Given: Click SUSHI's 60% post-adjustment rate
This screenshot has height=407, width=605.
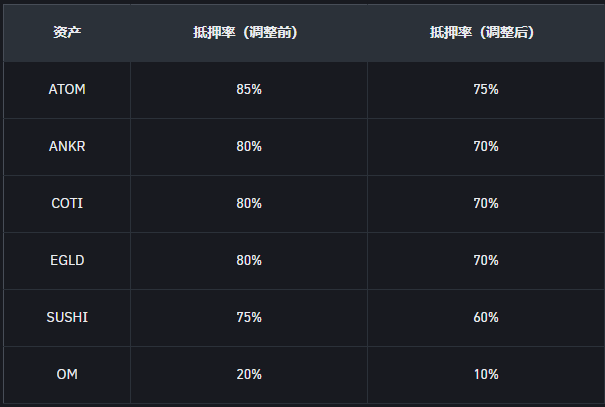Looking at the screenshot, I should point(486,317).
